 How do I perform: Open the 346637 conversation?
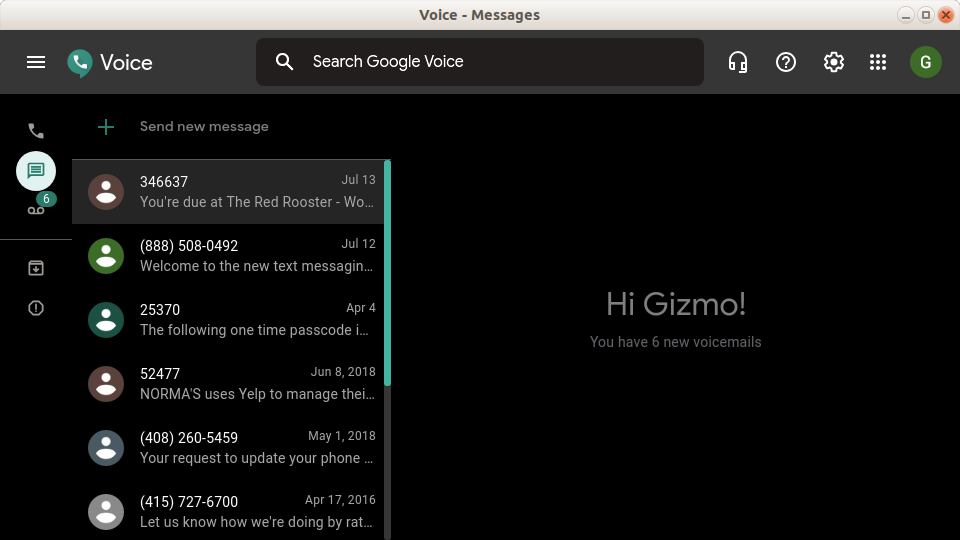[x=228, y=192]
